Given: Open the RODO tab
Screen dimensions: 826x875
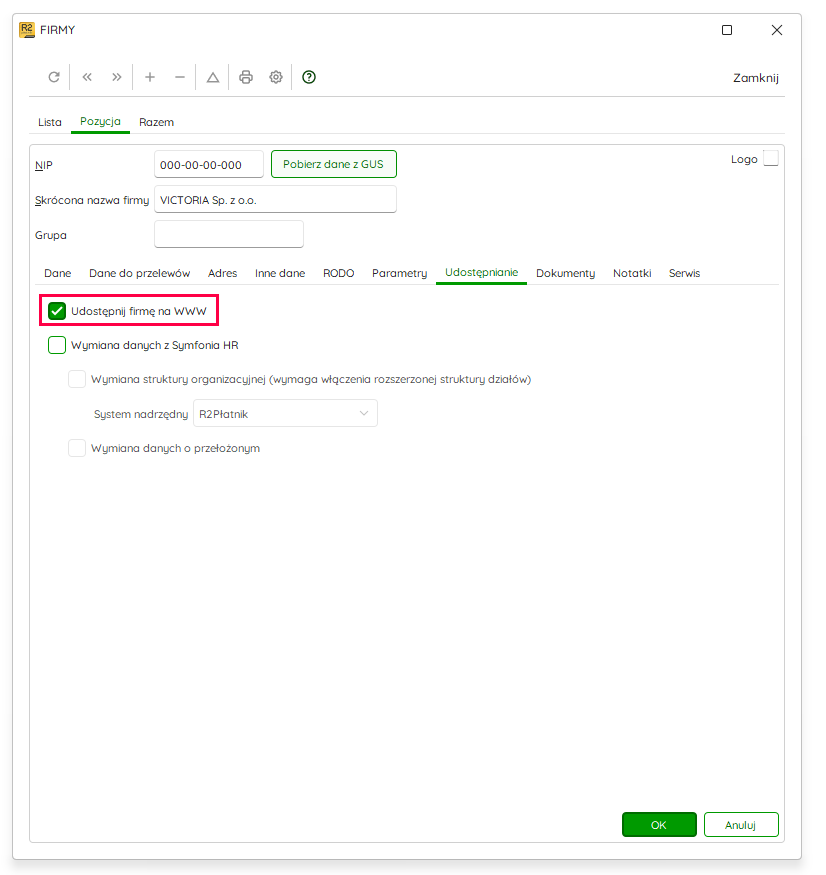Looking at the screenshot, I should (338, 273).
